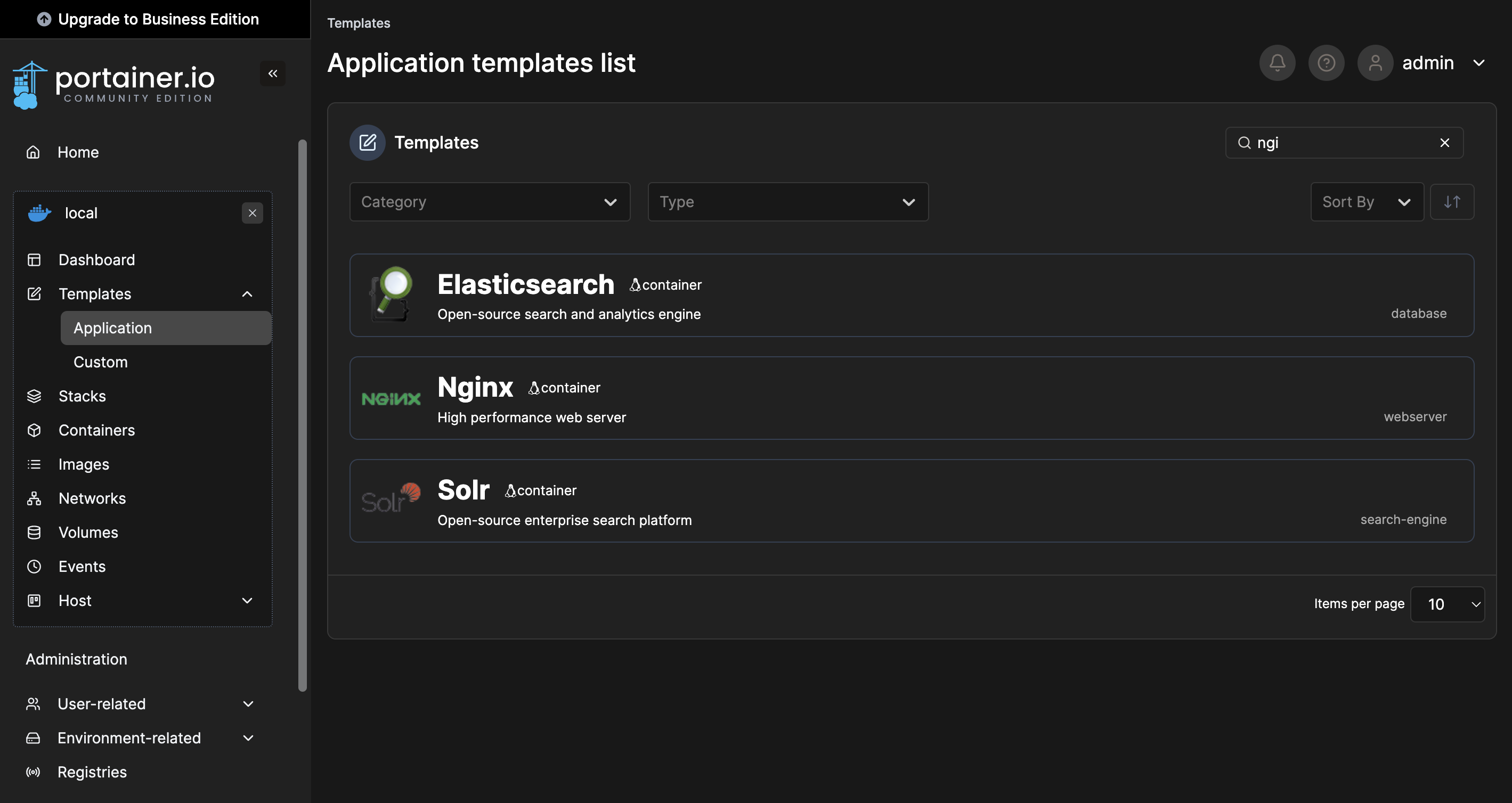Open Registries in the sidebar

pyautogui.click(x=92, y=772)
